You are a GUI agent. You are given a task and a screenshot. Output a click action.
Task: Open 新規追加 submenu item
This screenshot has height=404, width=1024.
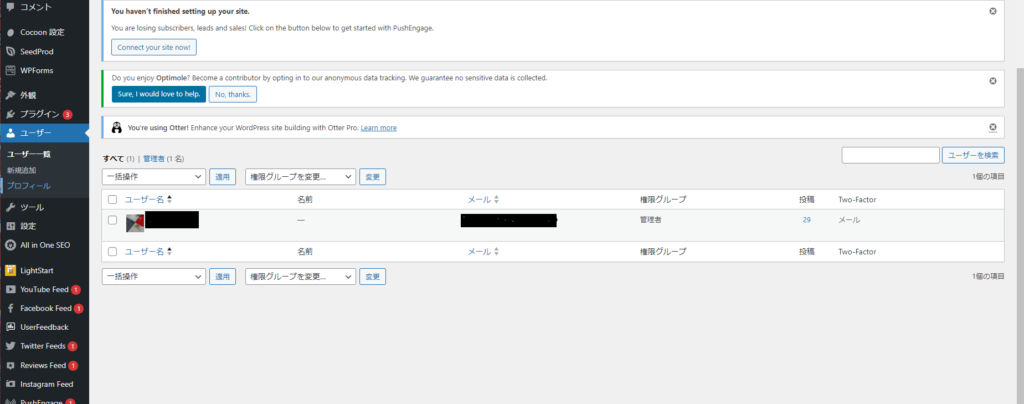(x=22, y=170)
